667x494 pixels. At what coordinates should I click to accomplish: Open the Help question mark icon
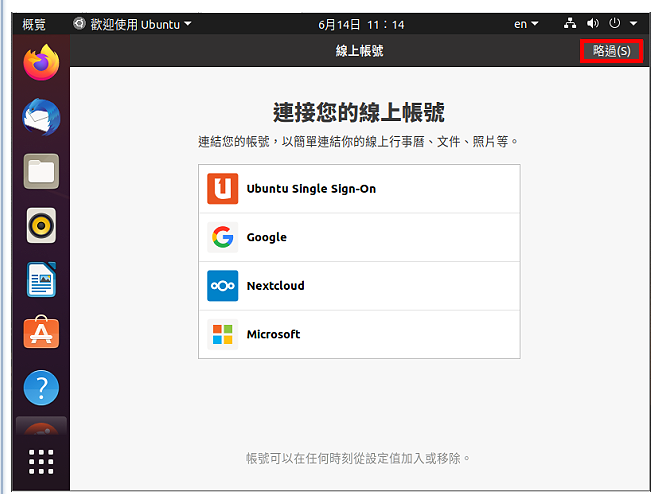tap(41, 388)
